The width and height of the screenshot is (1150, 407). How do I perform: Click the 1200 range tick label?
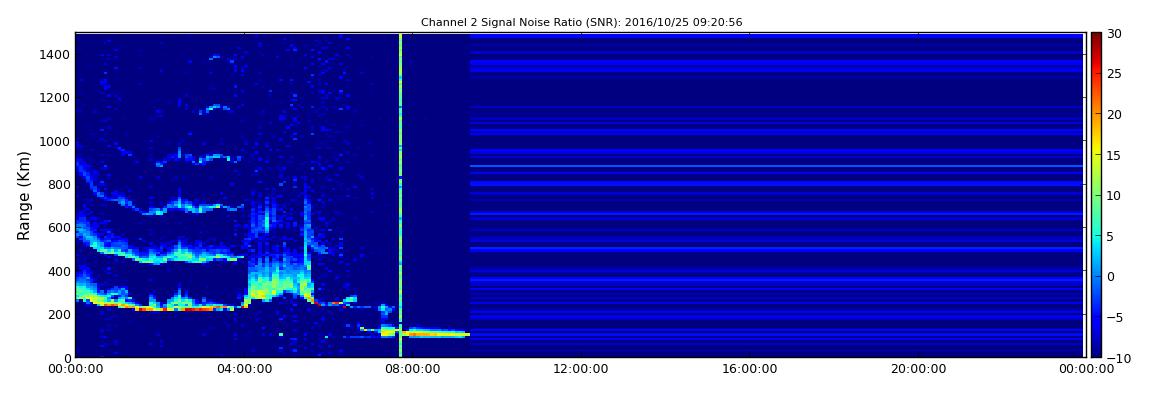click(x=56, y=98)
